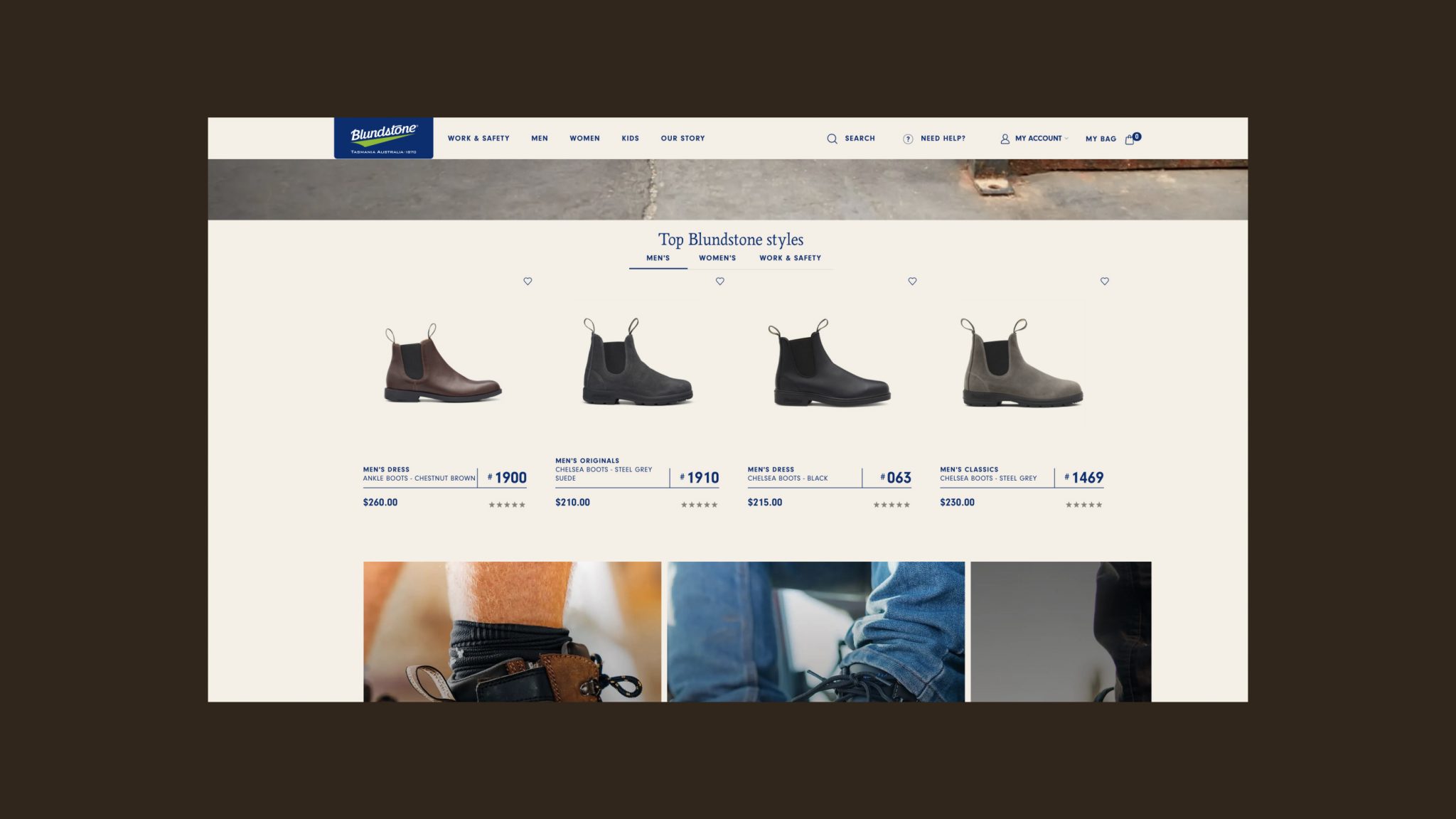Open the Chestnut Brown ankle boot image

tap(444, 363)
